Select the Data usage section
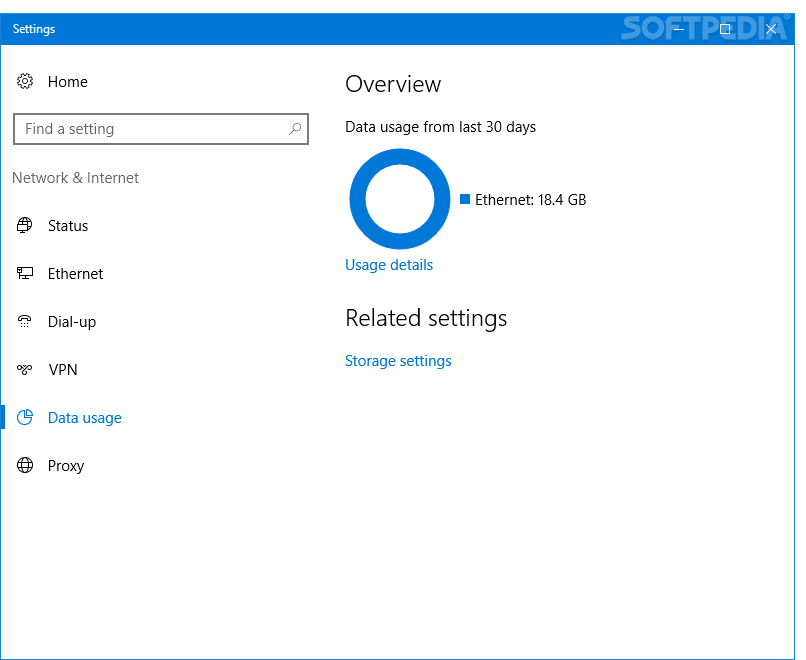 coord(85,418)
